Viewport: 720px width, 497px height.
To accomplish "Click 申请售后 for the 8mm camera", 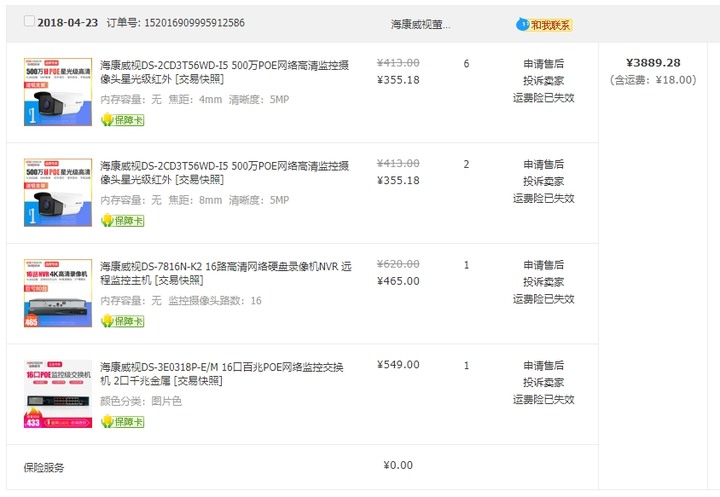I will pos(544,164).
